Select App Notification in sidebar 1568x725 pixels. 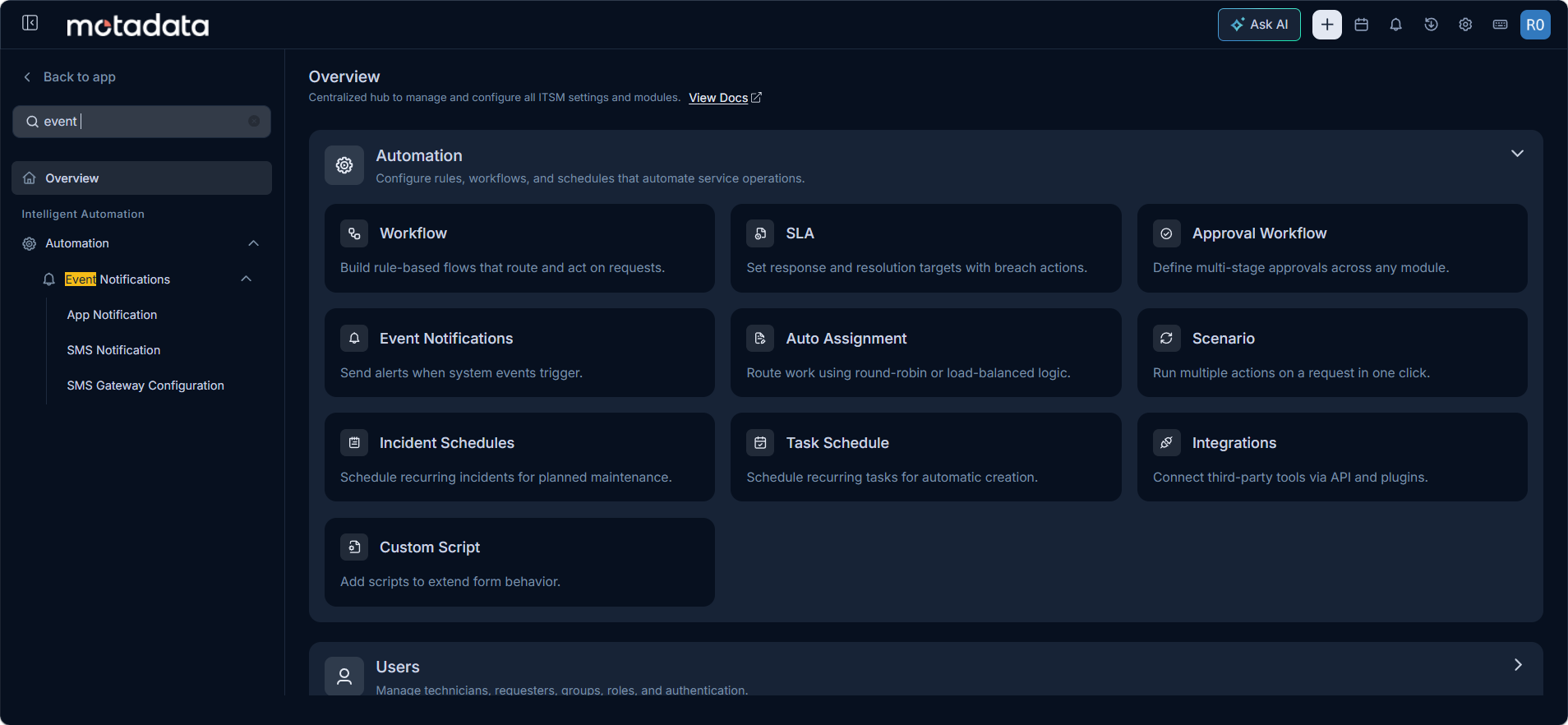click(x=112, y=315)
